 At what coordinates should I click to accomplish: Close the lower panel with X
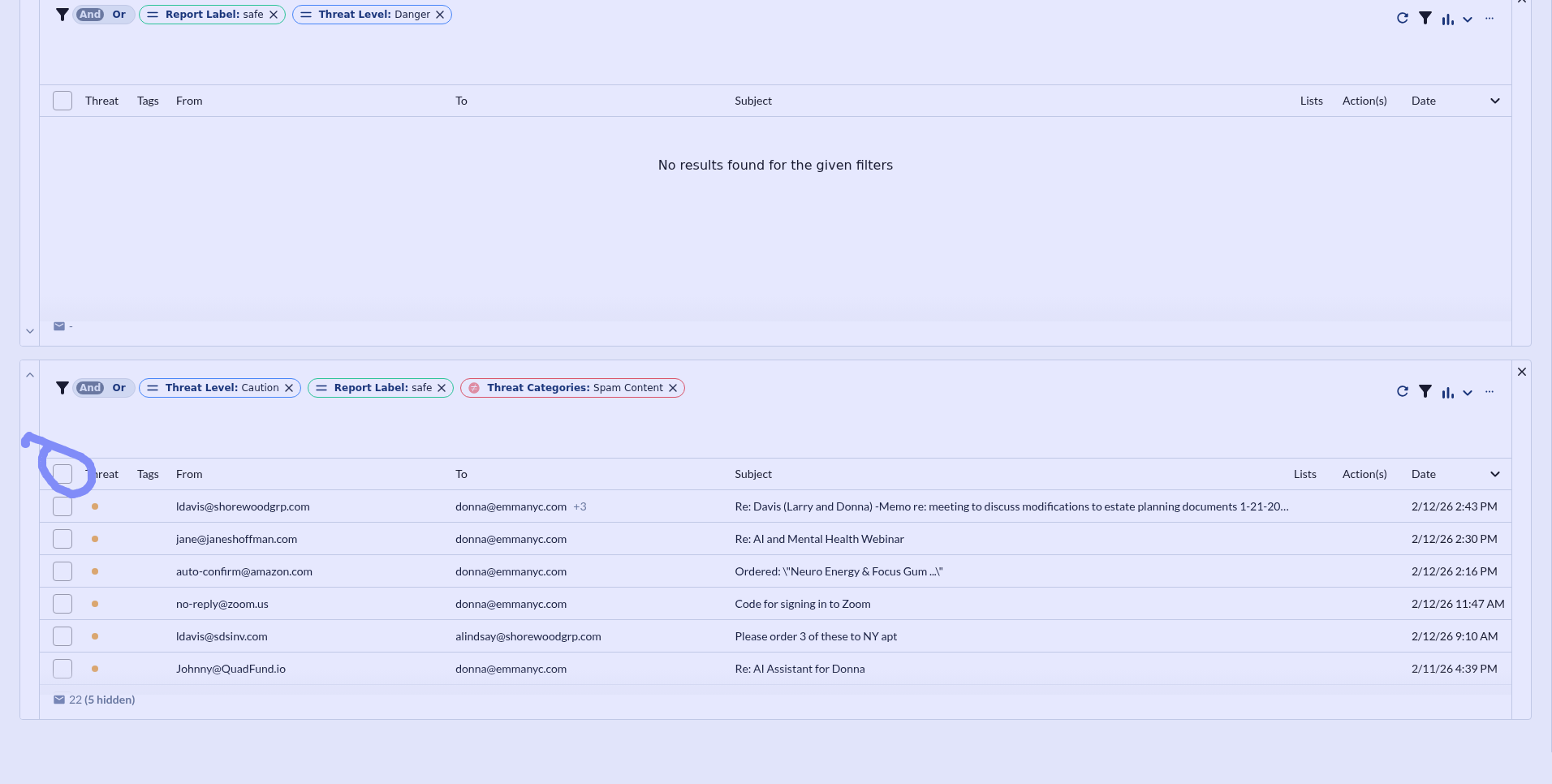1522,372
